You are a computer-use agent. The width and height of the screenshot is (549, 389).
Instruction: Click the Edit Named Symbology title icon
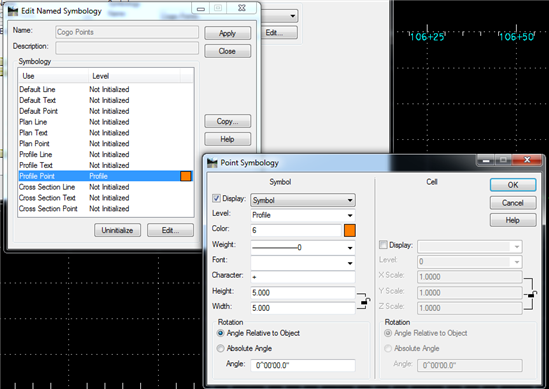(x=13, y=11)
